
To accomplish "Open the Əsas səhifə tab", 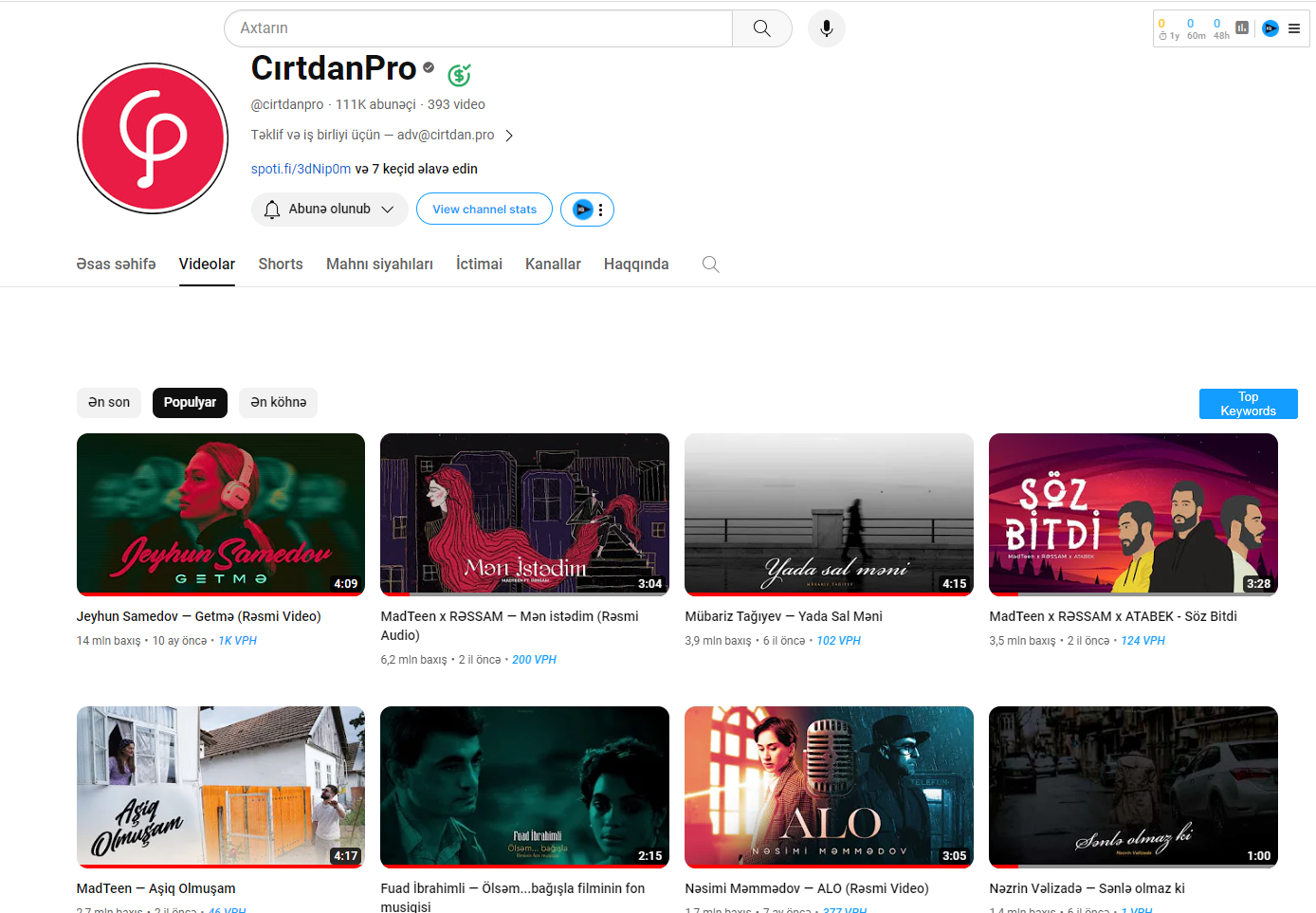I will (116, 265).
